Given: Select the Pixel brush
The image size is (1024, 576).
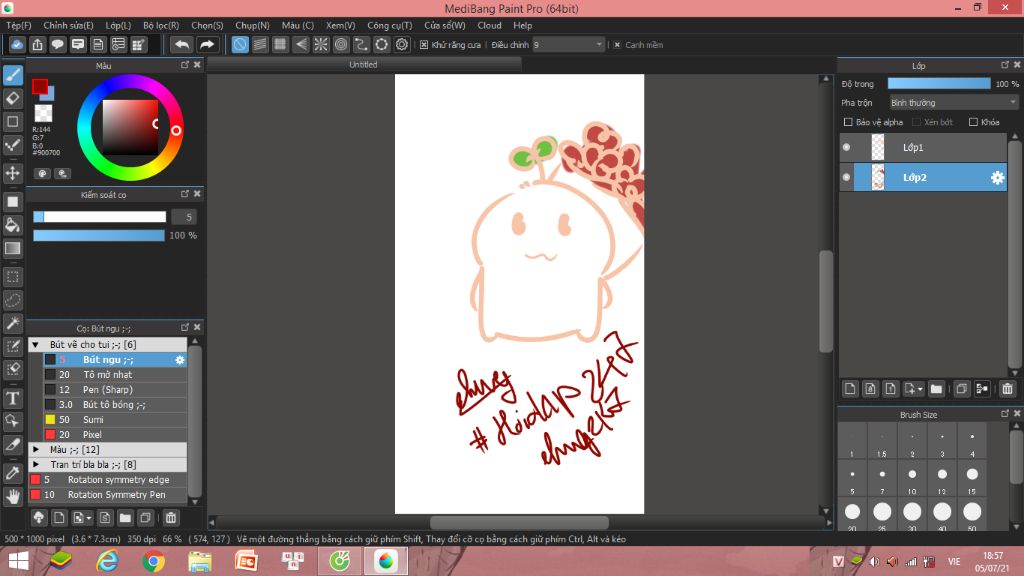Looking at the screenshot, I should tap(115, 435).
